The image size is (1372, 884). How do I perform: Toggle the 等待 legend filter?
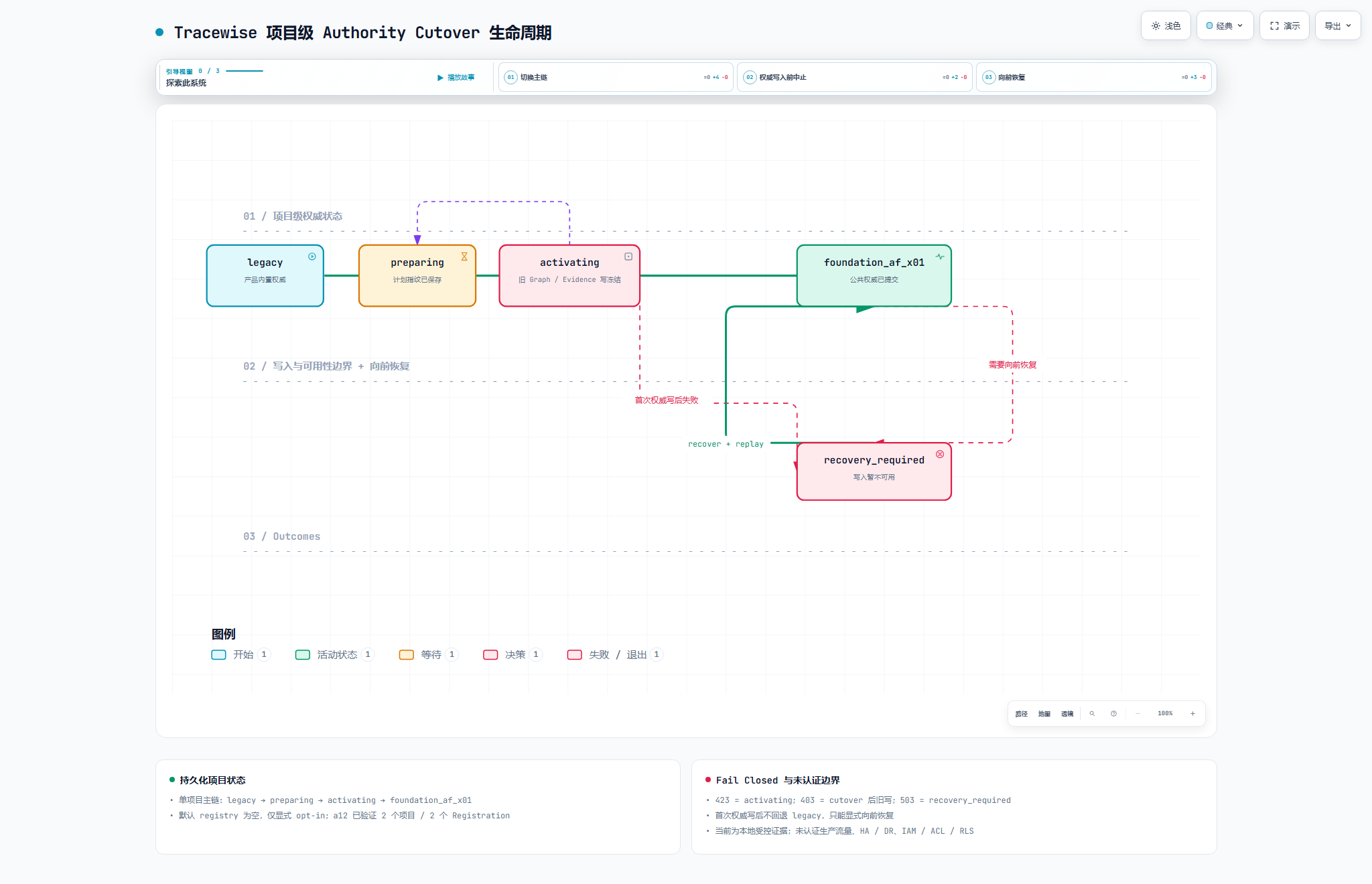[x=429, y=655]
